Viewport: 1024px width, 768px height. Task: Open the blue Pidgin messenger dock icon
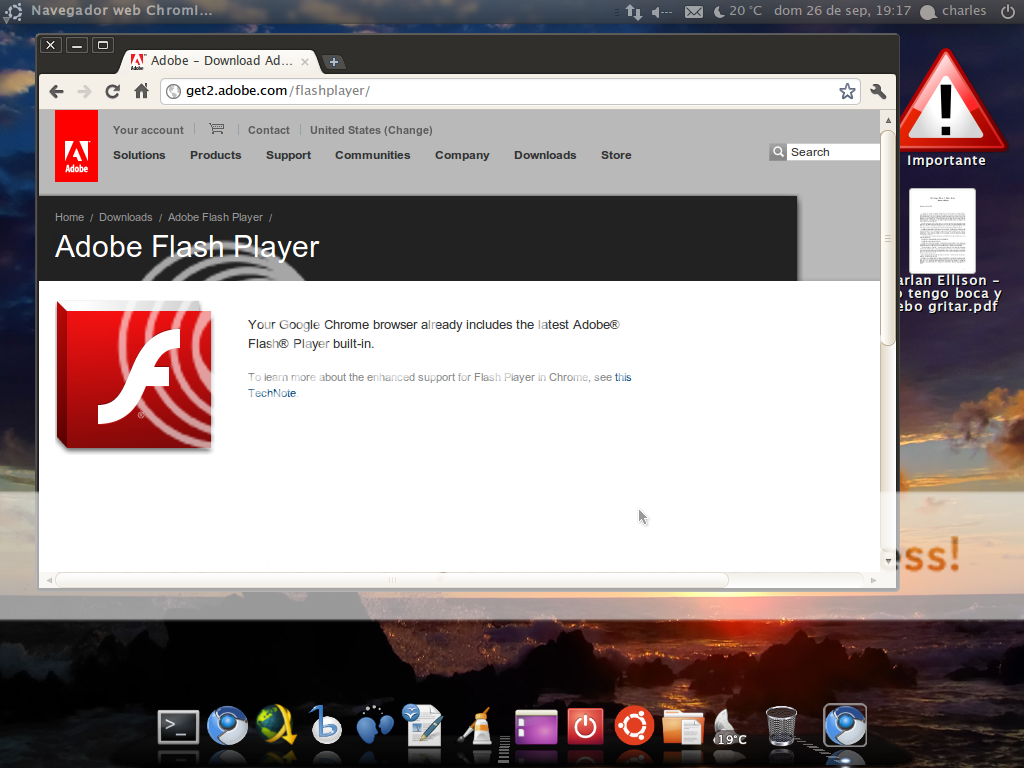point(375,725)
